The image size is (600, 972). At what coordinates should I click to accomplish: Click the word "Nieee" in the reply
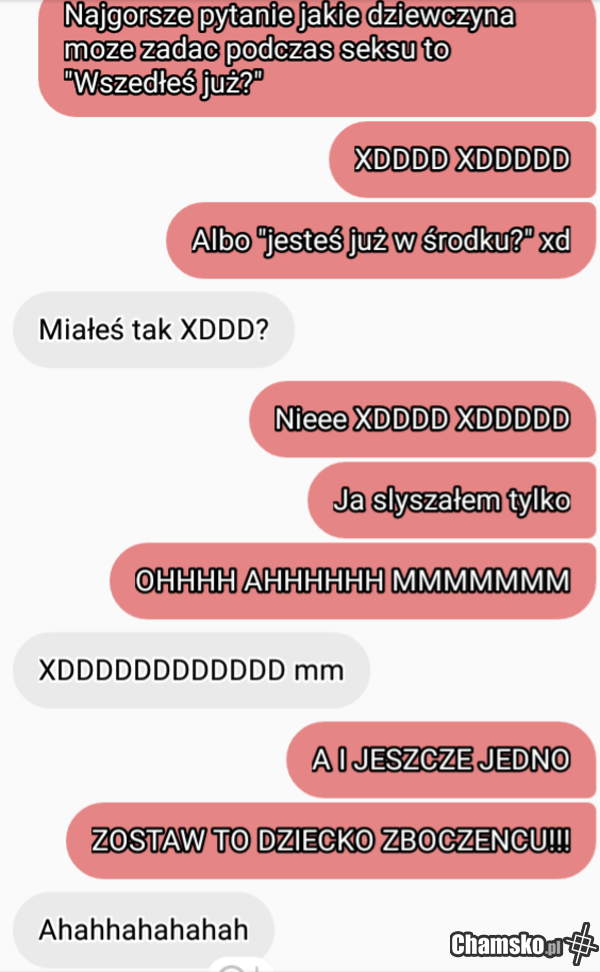[x=311, y=419]
